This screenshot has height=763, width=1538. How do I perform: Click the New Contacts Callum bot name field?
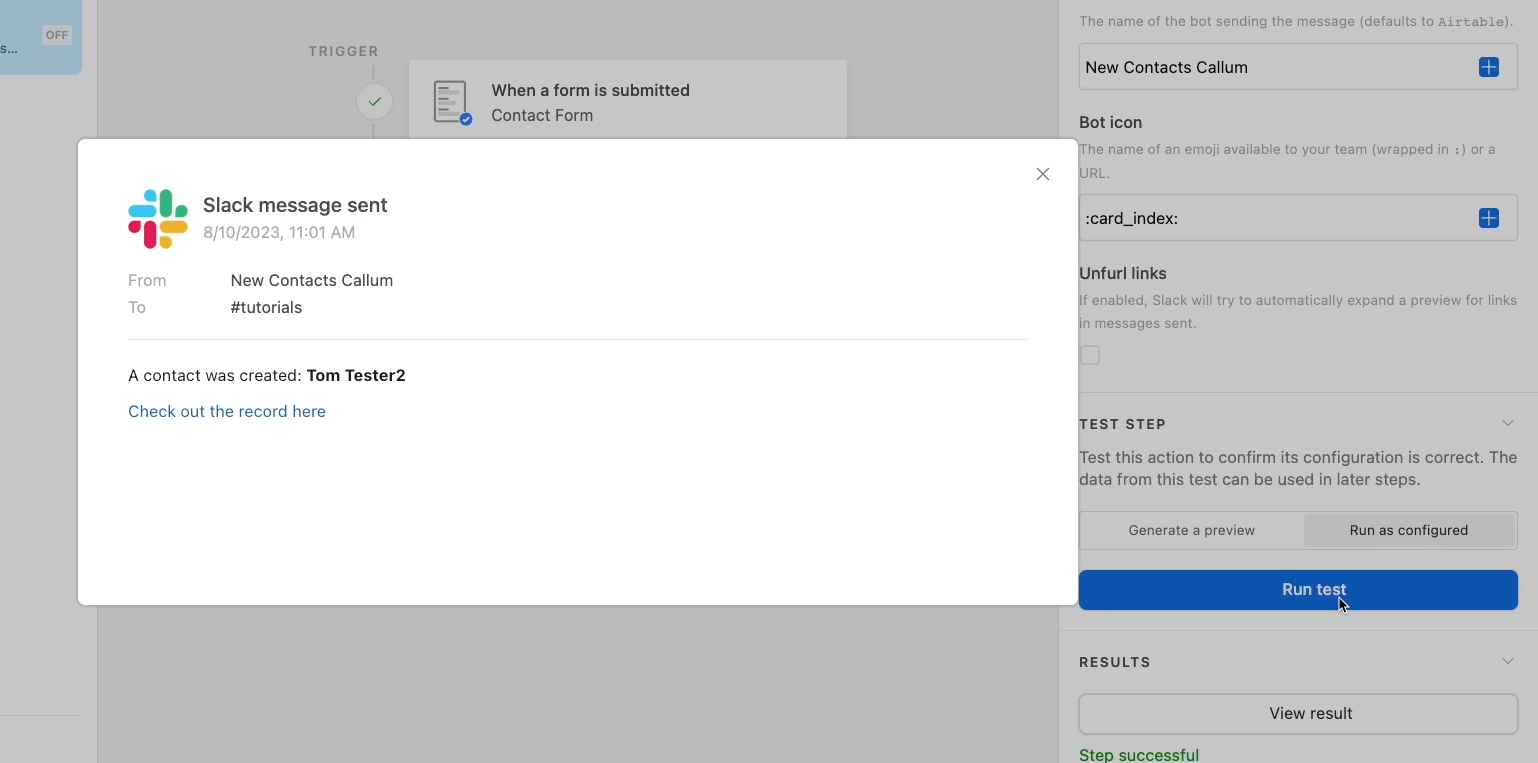pos(1270,67)
